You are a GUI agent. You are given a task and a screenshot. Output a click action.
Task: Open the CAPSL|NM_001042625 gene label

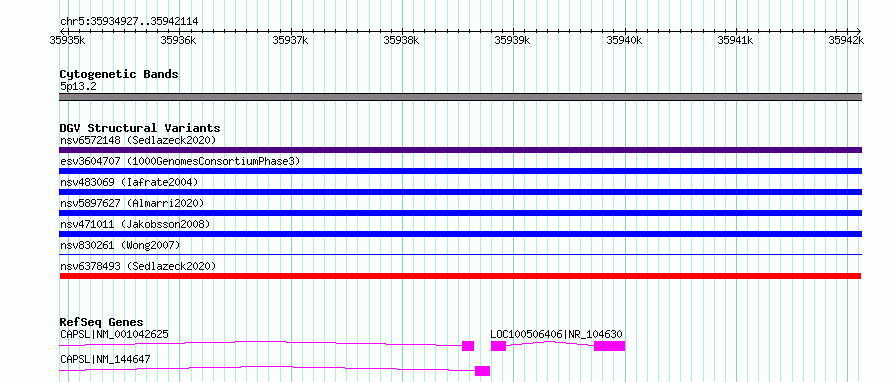114,334
